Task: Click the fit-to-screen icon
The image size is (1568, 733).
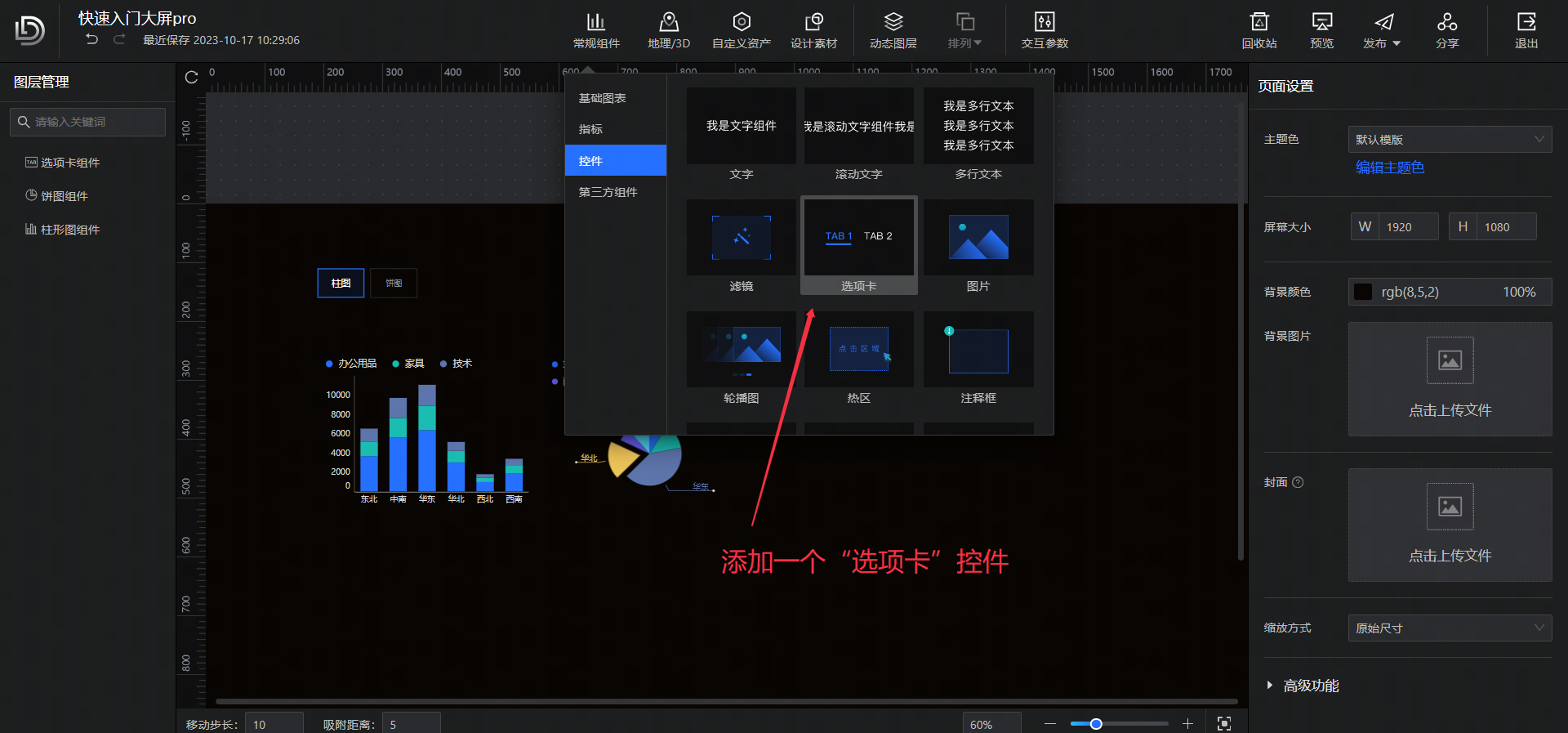Action: [x=1224, y=724]
